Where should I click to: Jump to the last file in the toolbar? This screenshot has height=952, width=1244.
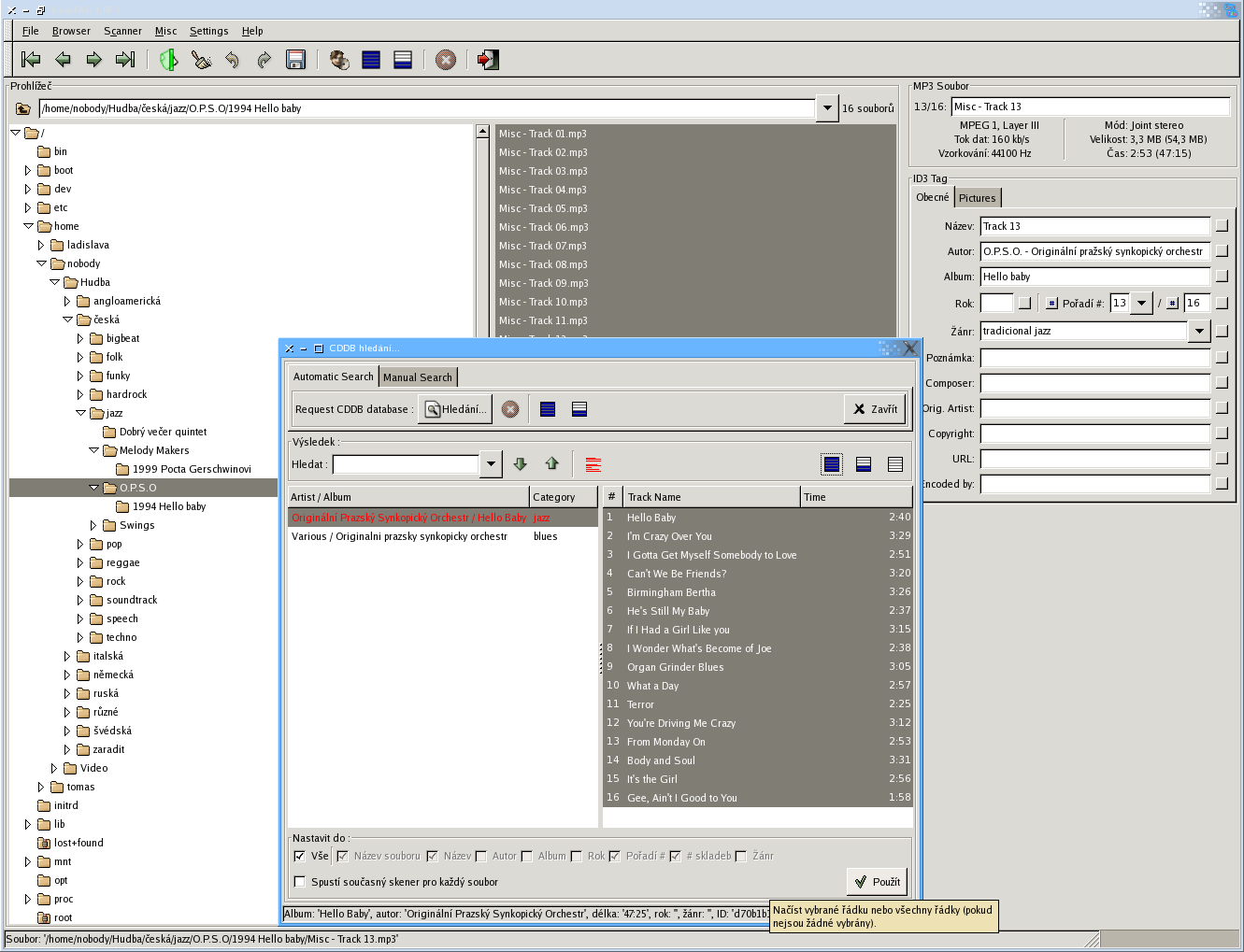click(125, 60)
